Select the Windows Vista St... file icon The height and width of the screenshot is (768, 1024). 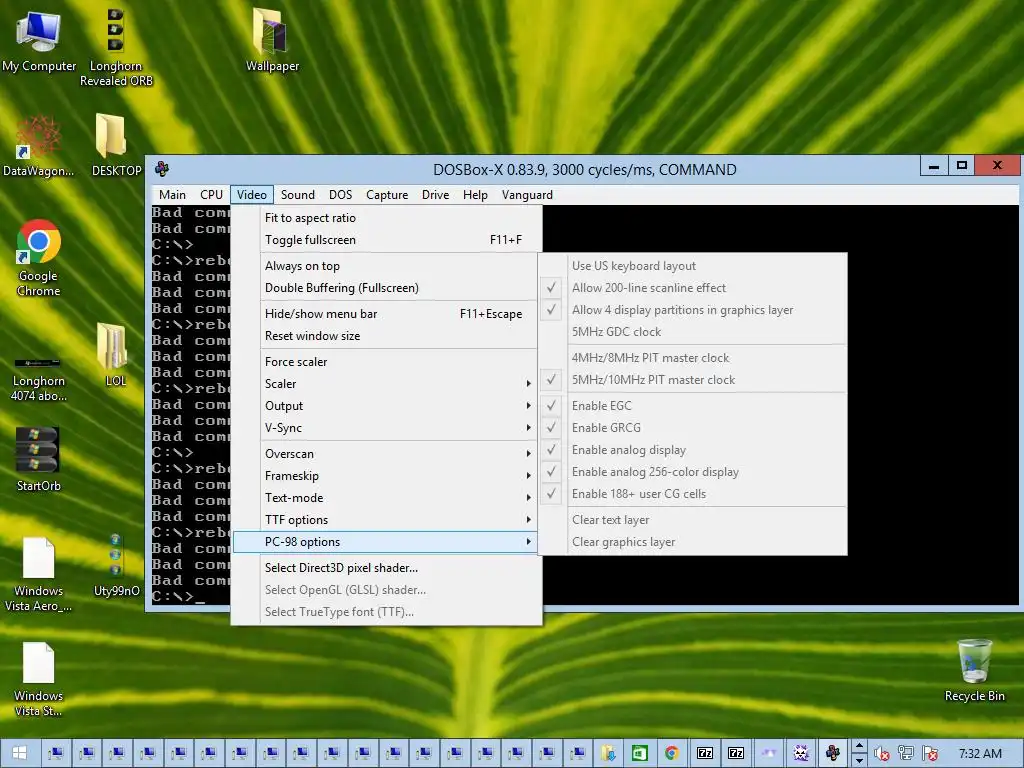[39, 680]
